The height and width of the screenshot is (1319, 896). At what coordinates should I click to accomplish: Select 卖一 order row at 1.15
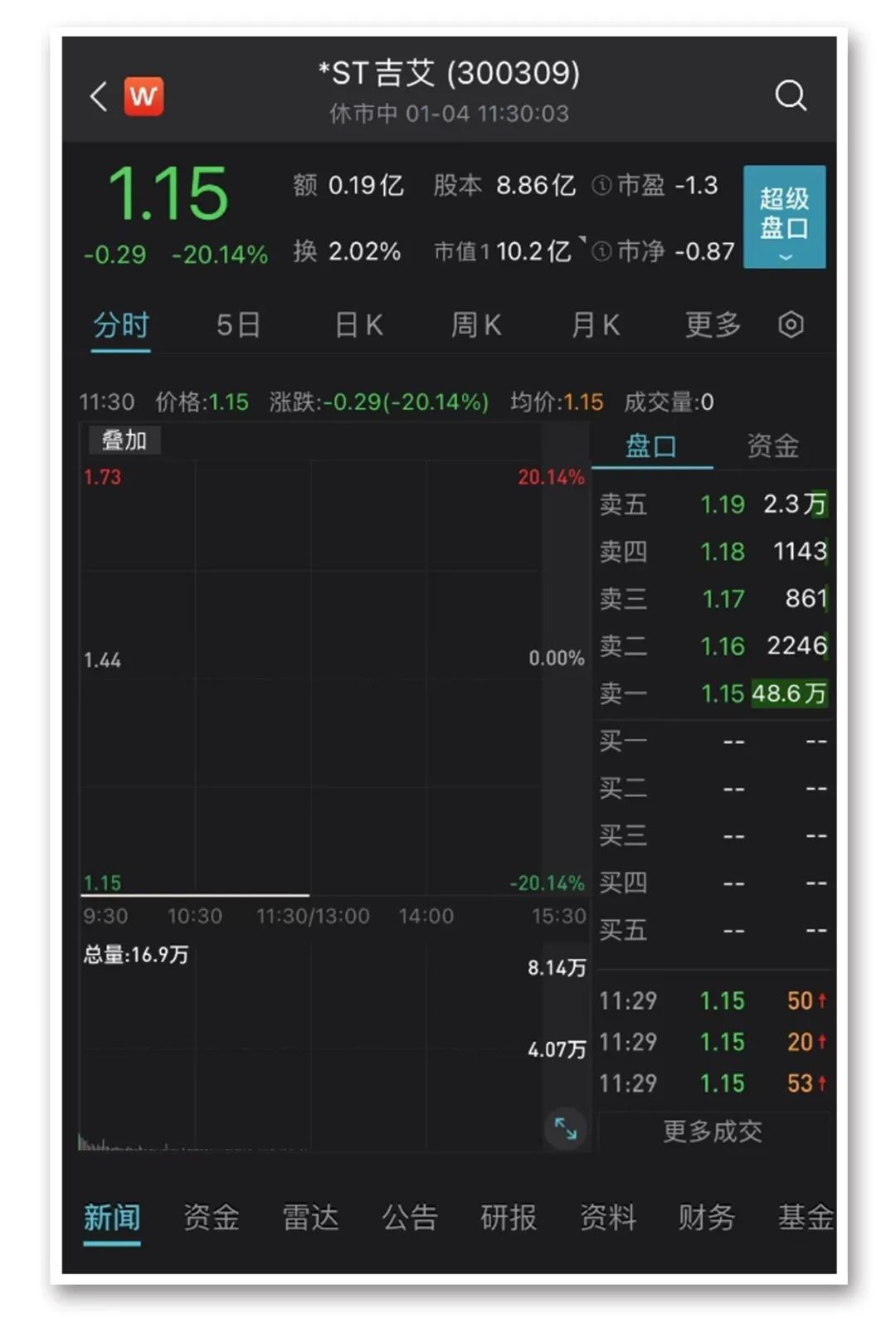coord(713,693)
